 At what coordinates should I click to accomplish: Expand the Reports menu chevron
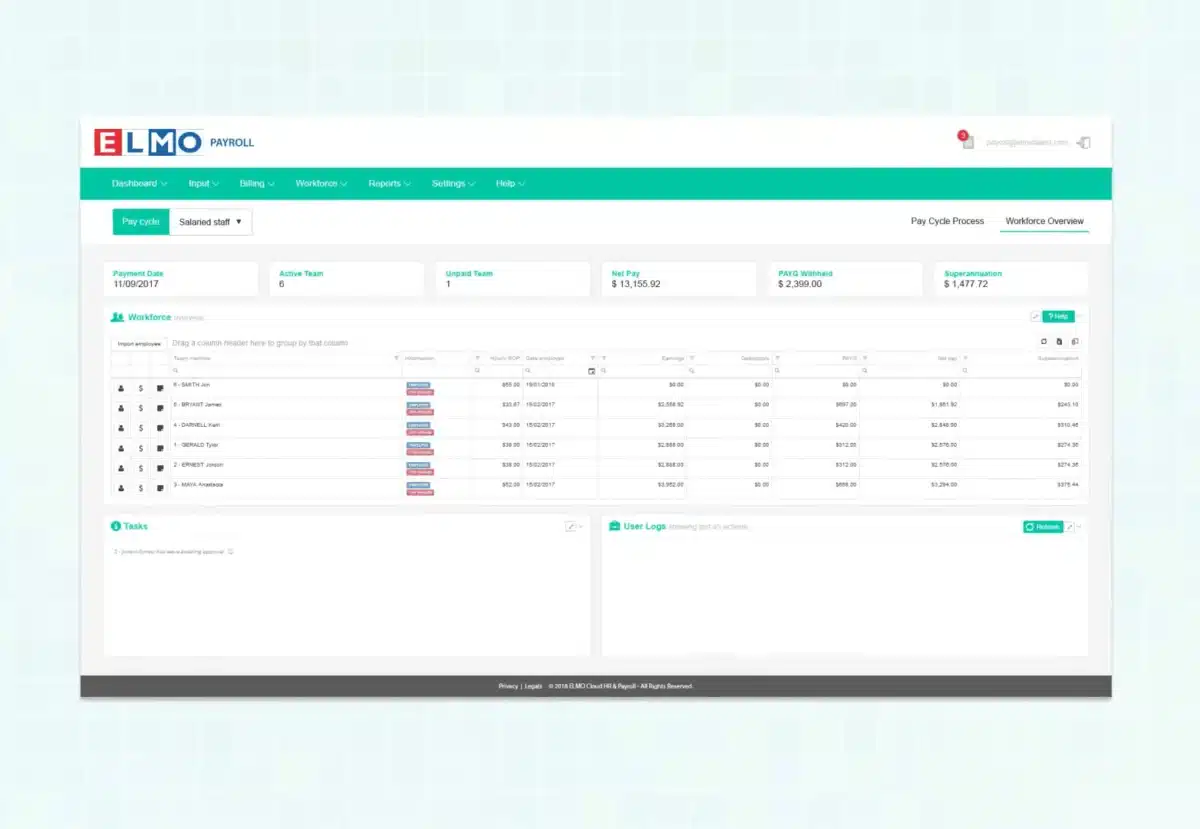coord(406,183)
